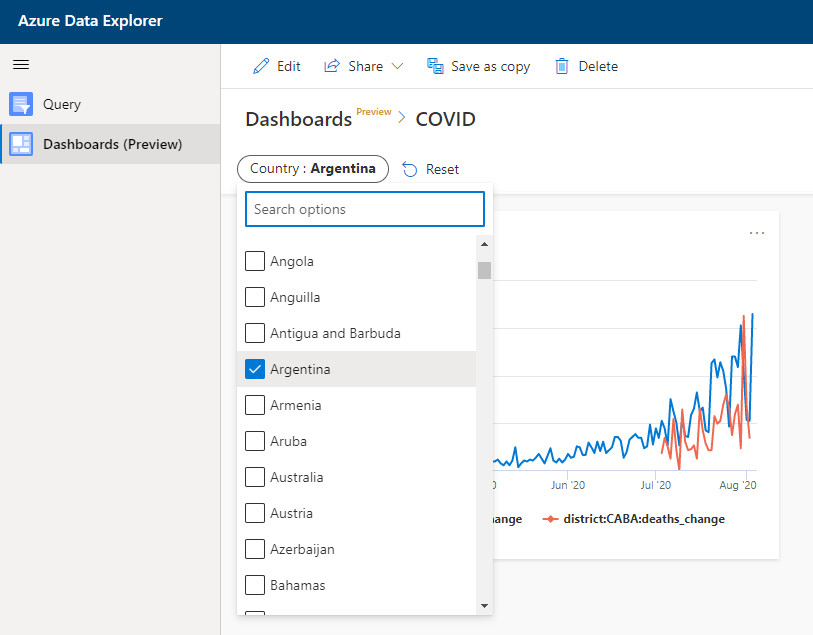Click the Angola option text
This screenshot has width=813, height=635.
pos(292,262)
